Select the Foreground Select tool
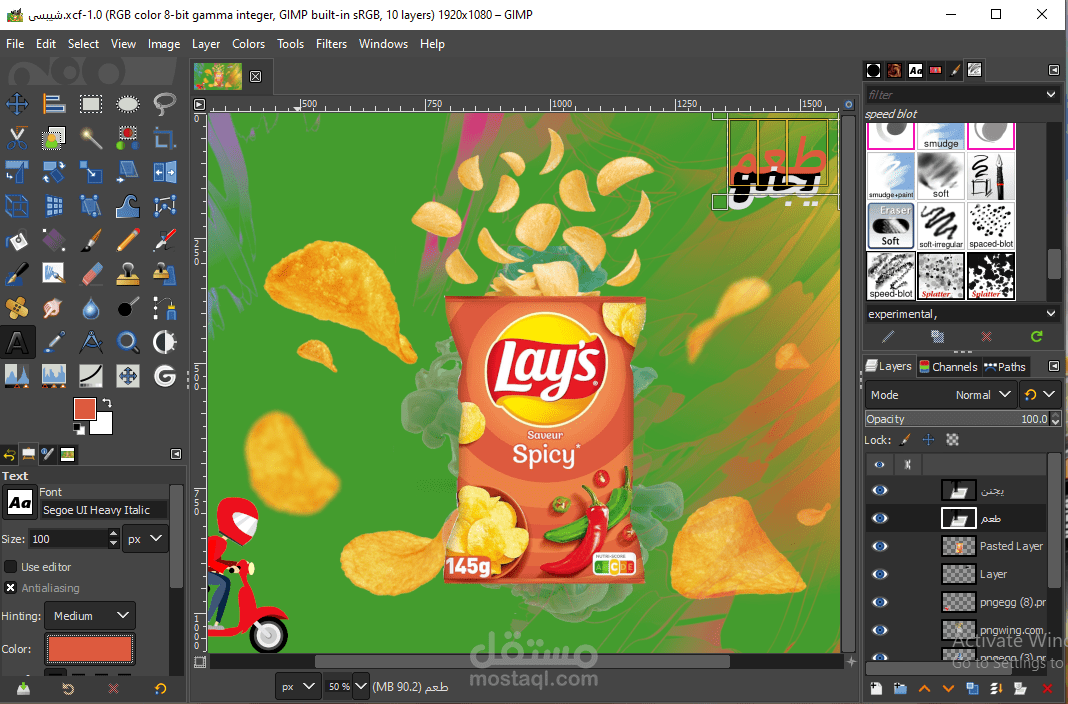 pos(54,138)
